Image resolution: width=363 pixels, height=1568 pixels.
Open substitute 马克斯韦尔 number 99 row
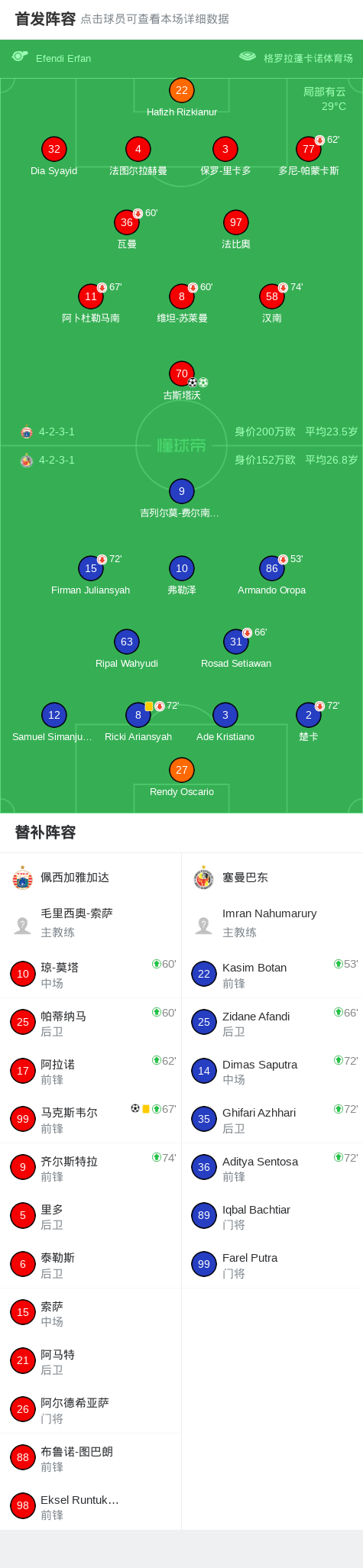point(91,1119)
